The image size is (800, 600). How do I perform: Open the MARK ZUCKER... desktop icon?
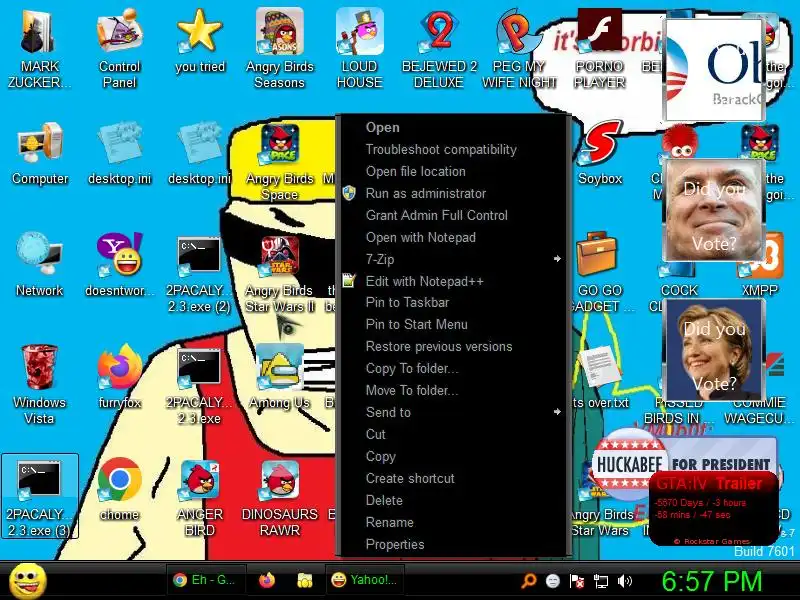tap(39, 49)
